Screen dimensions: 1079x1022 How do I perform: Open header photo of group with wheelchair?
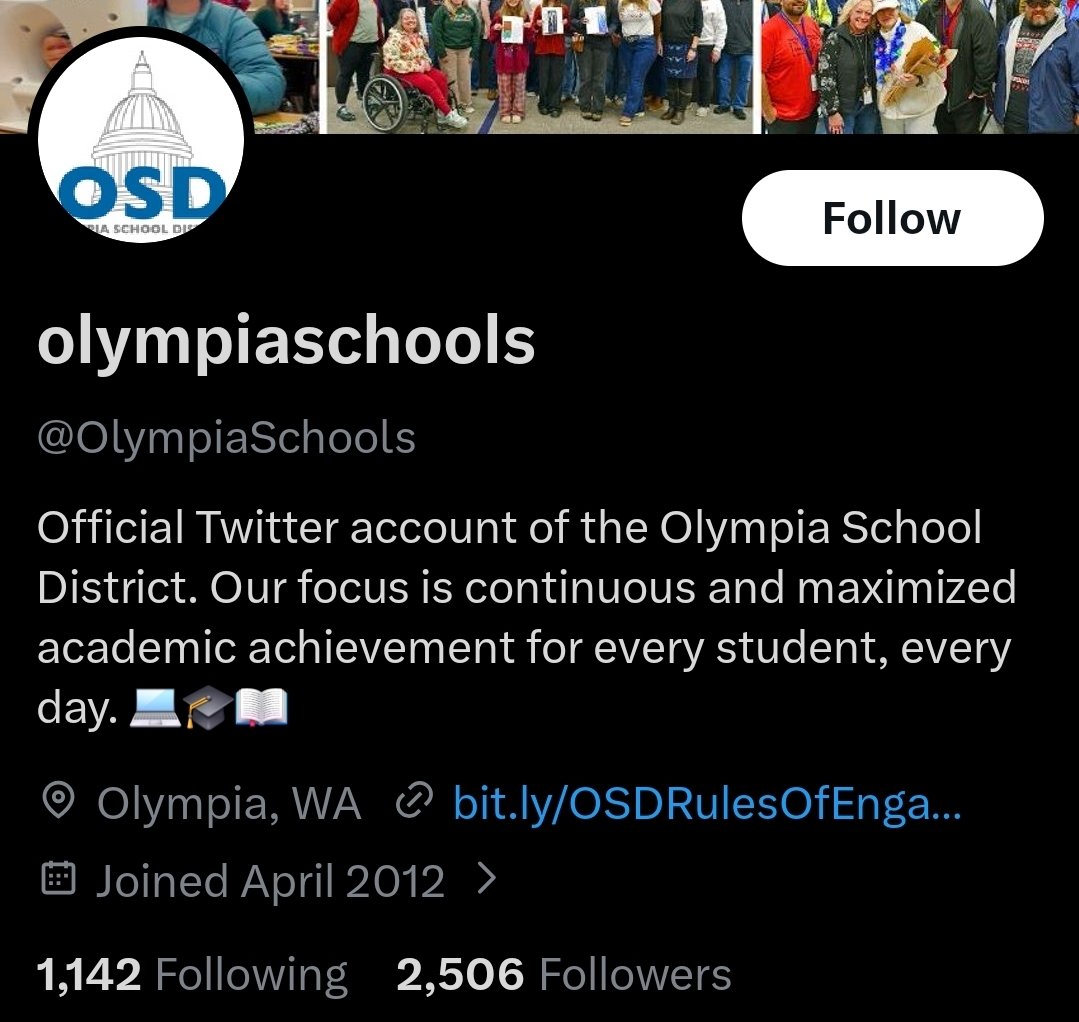click(x=540, y=67)
